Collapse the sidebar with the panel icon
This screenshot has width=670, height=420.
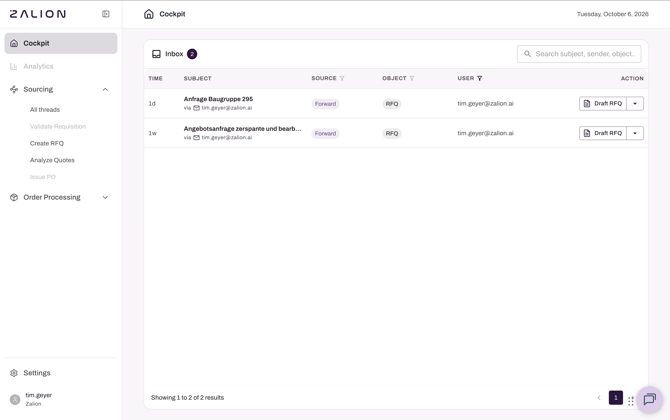coord(106,14)
